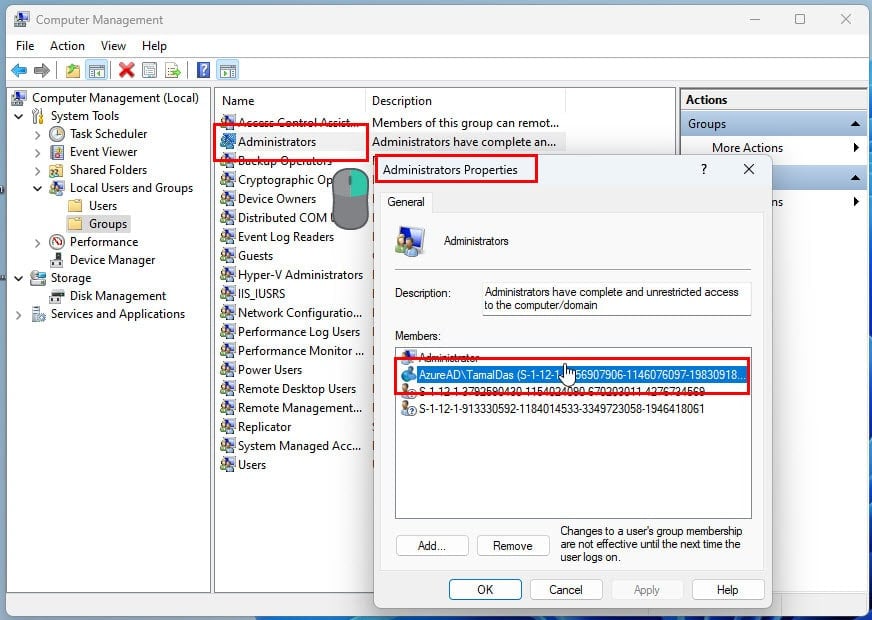
Task: Click the Remove button
Action: pos(513,545)
